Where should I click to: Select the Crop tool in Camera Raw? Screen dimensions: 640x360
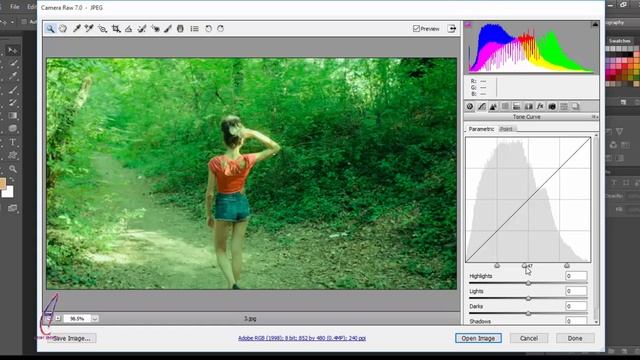point(116,29)
